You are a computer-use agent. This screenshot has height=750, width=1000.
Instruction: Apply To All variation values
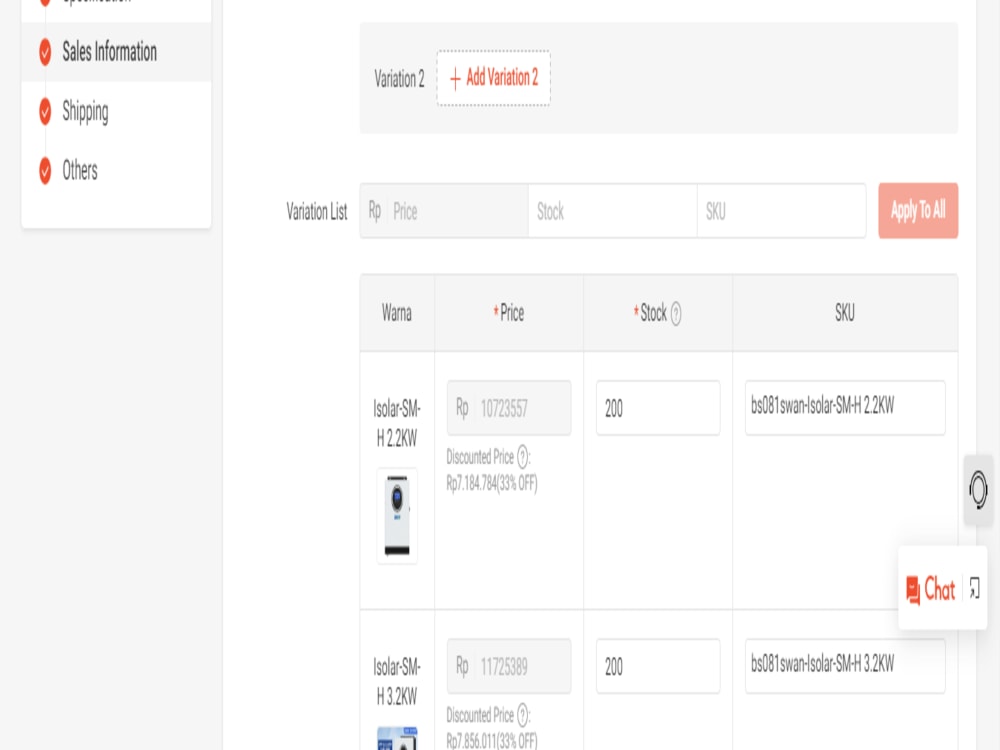coord(917,211)
